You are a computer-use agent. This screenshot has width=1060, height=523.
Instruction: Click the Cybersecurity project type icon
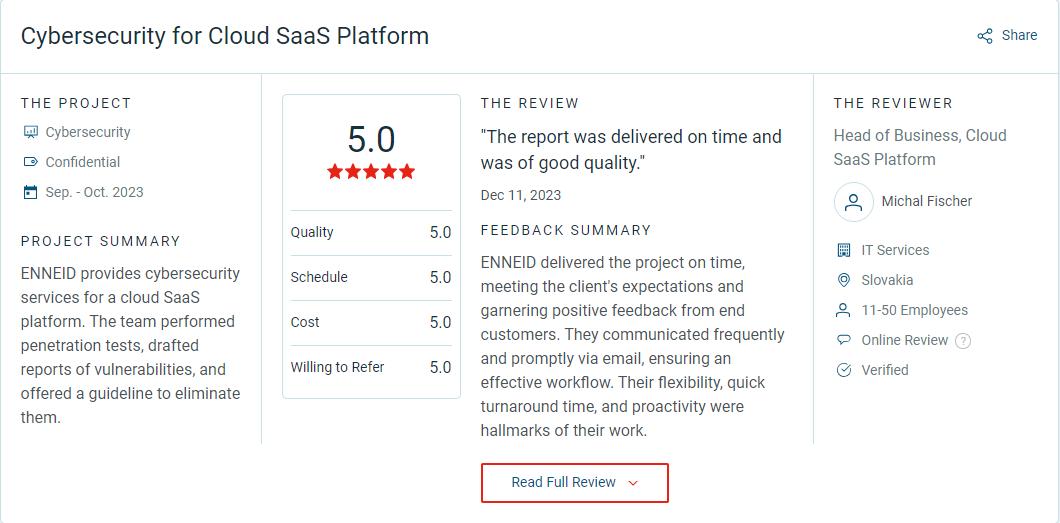coord(30,132)
